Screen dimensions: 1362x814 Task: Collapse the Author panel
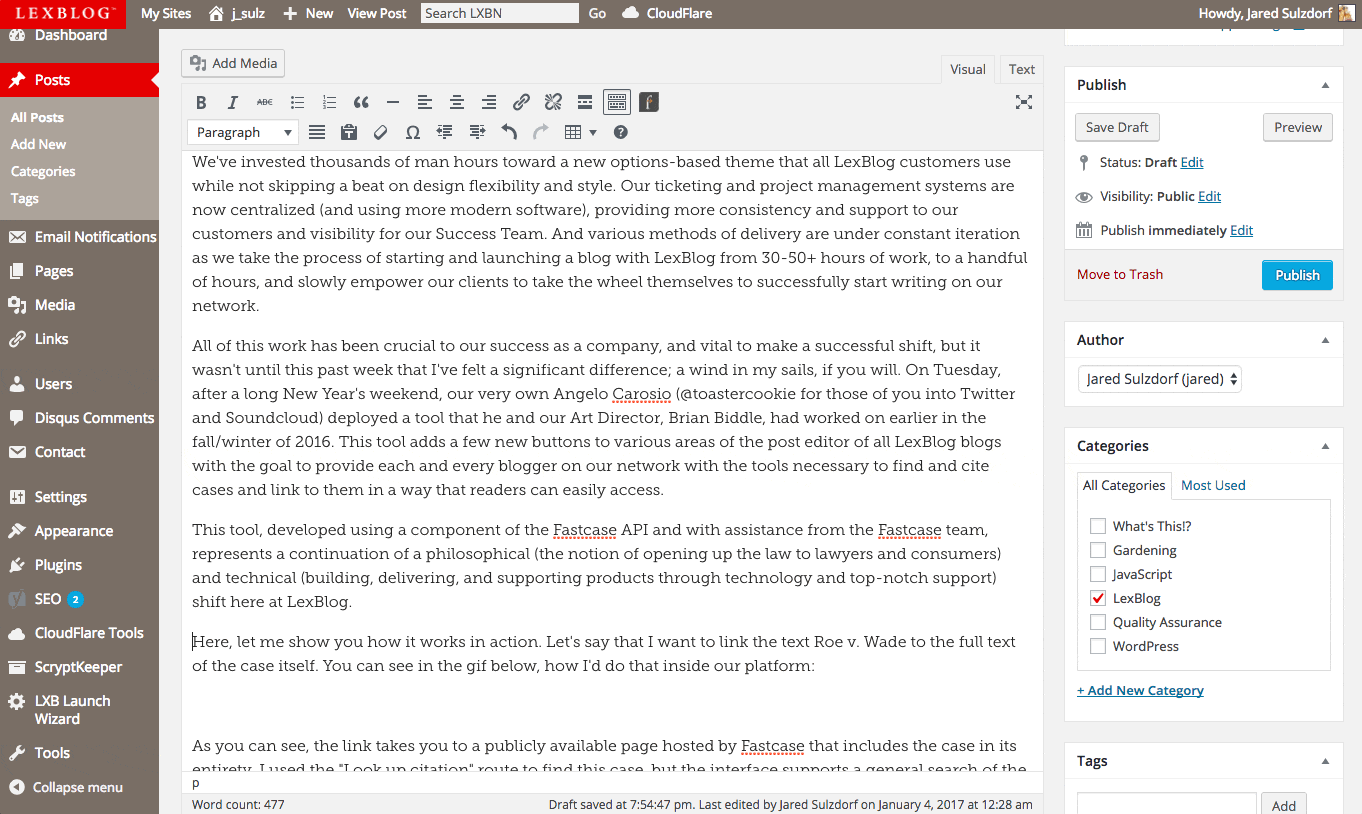click(1326, 340)
